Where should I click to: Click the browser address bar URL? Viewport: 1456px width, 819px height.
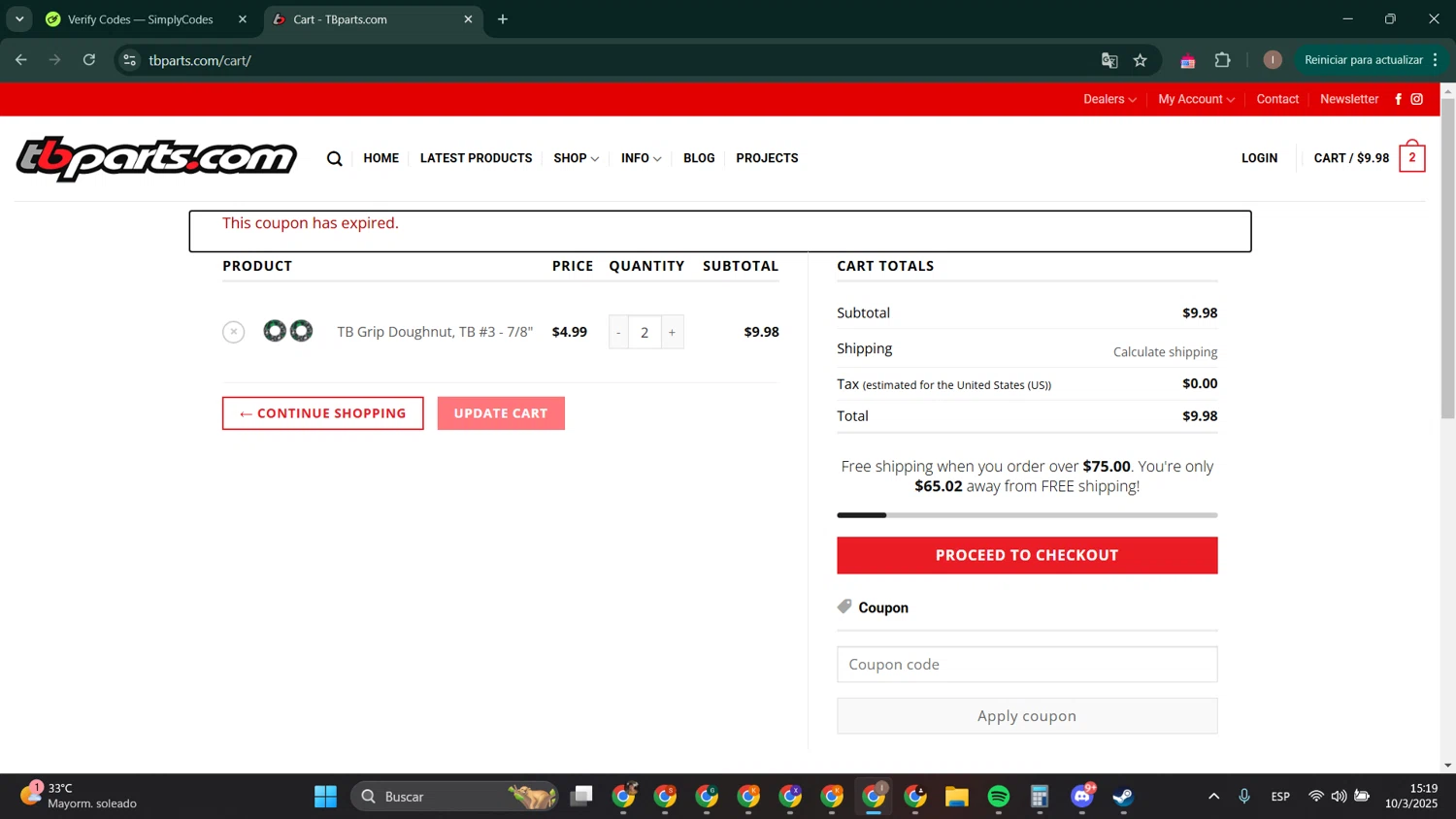click(200, 60)
